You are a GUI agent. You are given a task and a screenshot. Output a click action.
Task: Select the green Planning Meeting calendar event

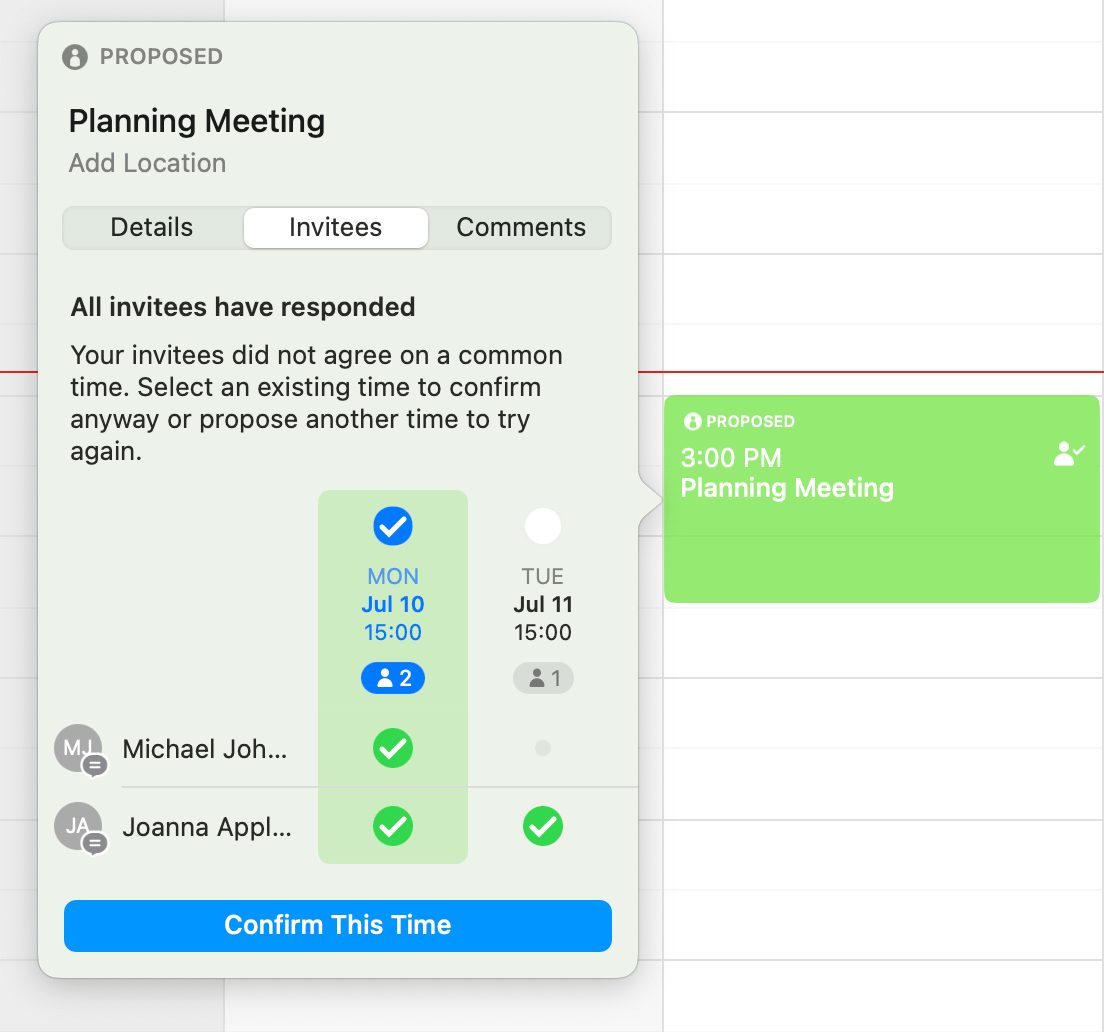pos(882,499)
